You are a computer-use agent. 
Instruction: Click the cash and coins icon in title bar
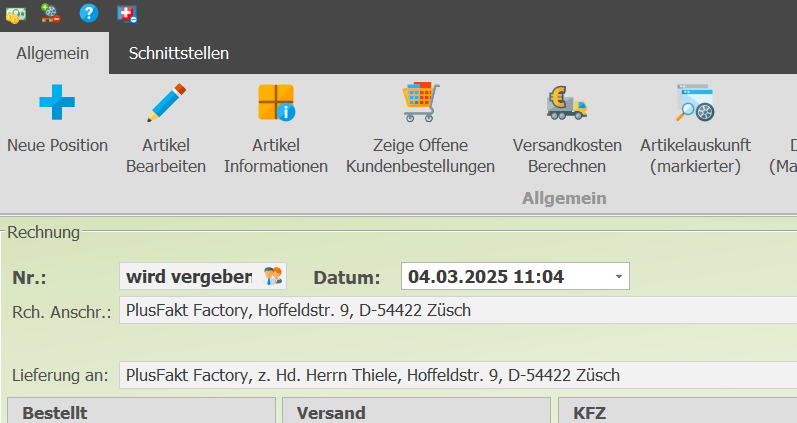click(x=15, y=14)
